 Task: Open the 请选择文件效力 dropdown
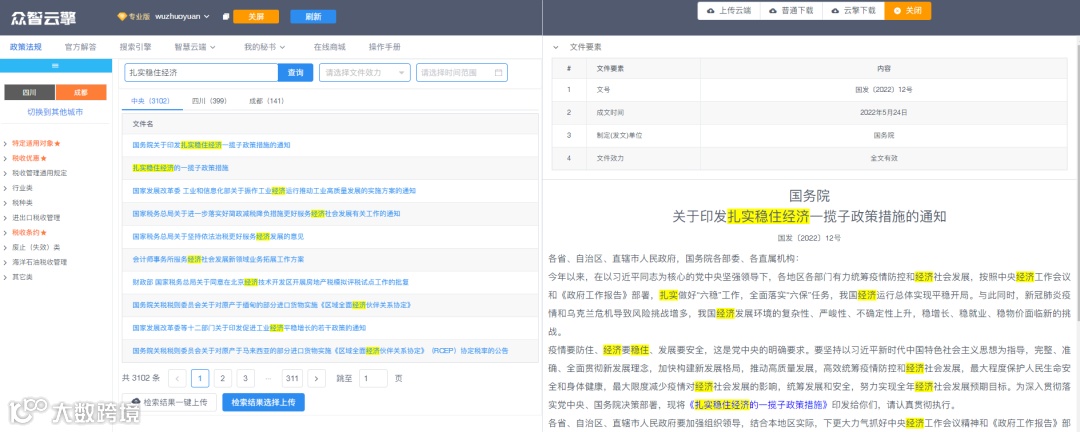coord(364,72)
